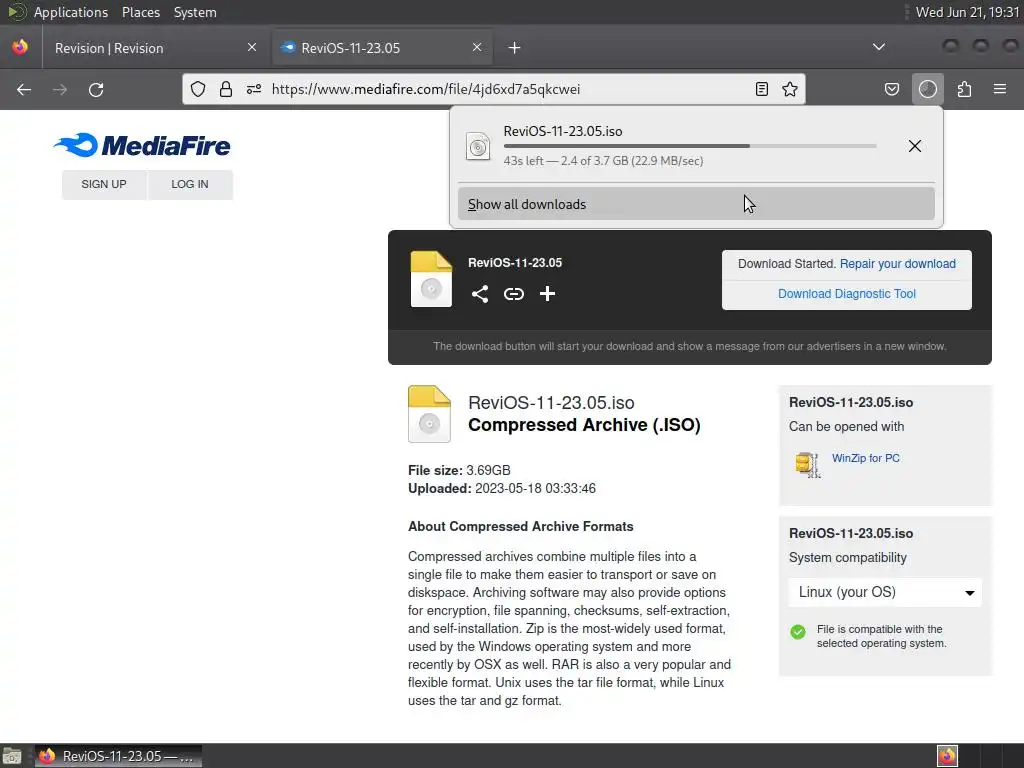Click 'Download Started.' text
Viewport: 1024px width, 768px height.
click(787, 264)
